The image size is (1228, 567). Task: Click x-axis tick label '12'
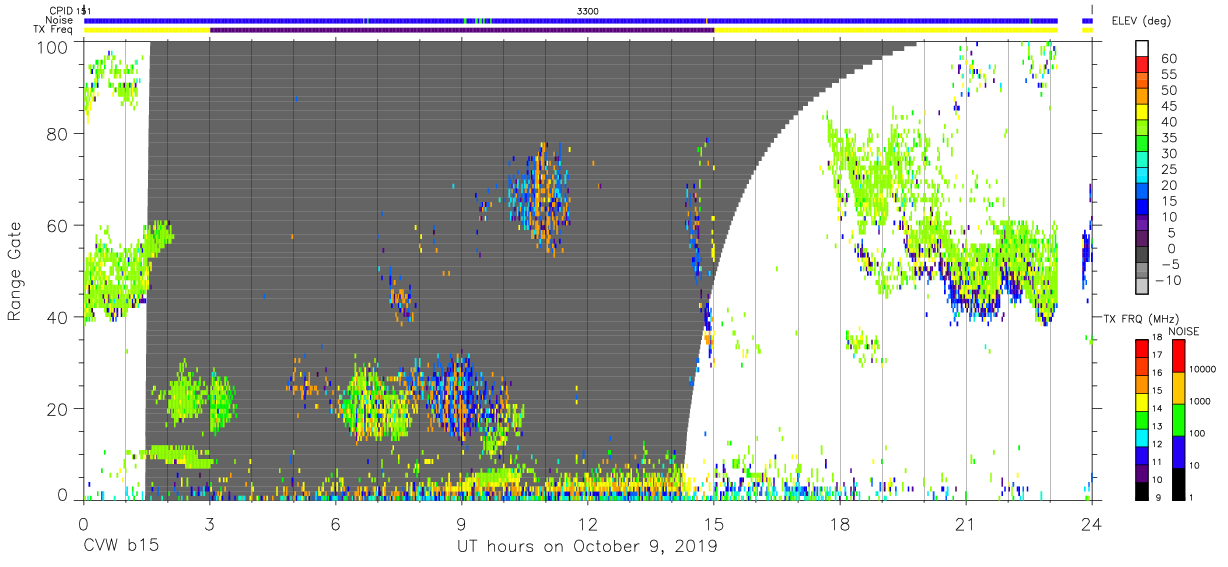click(x=587, y=524)
